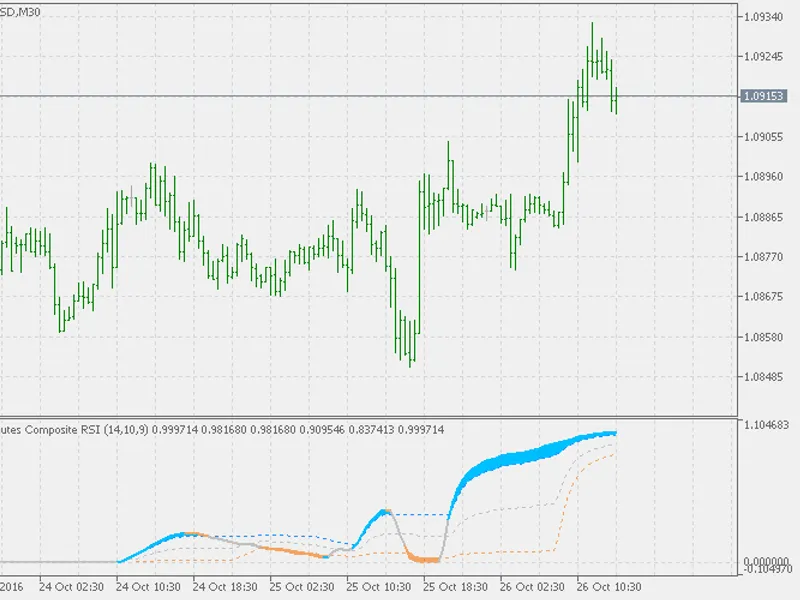
Task: Click the 1.09245 price axis label
Action: [x=763, y=57]
